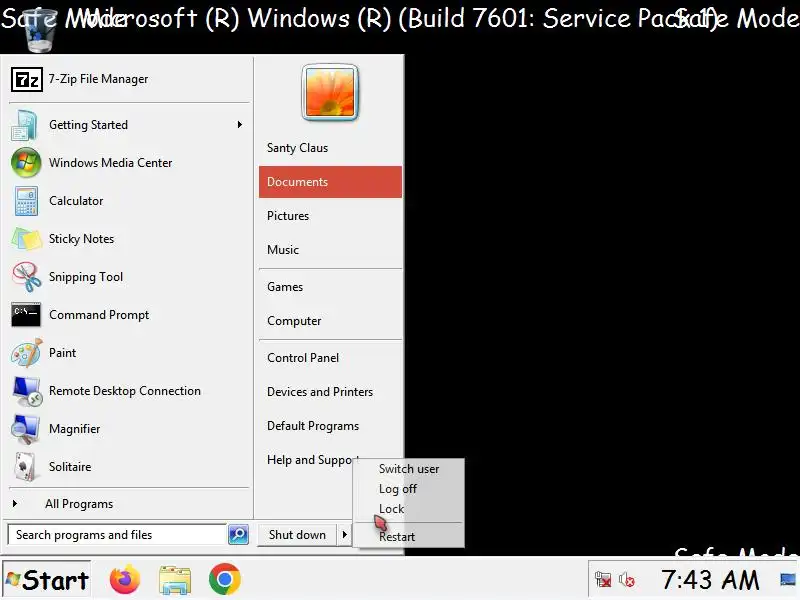Open Control Panel
The width and height of the screenshot is (800, 600).
330,358
